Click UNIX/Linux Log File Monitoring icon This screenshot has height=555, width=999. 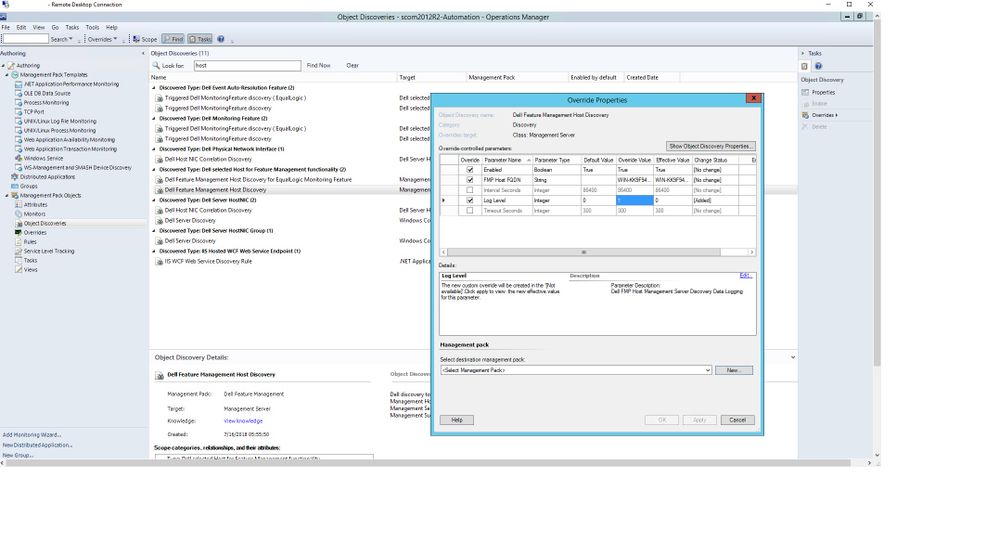(x=18, y=121)
